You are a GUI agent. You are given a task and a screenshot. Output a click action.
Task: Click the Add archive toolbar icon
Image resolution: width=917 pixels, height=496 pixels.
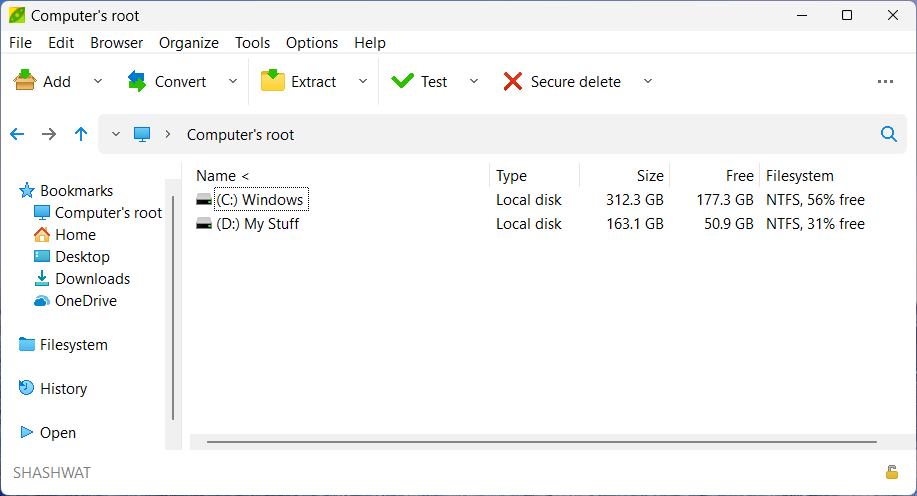[25, 82]
